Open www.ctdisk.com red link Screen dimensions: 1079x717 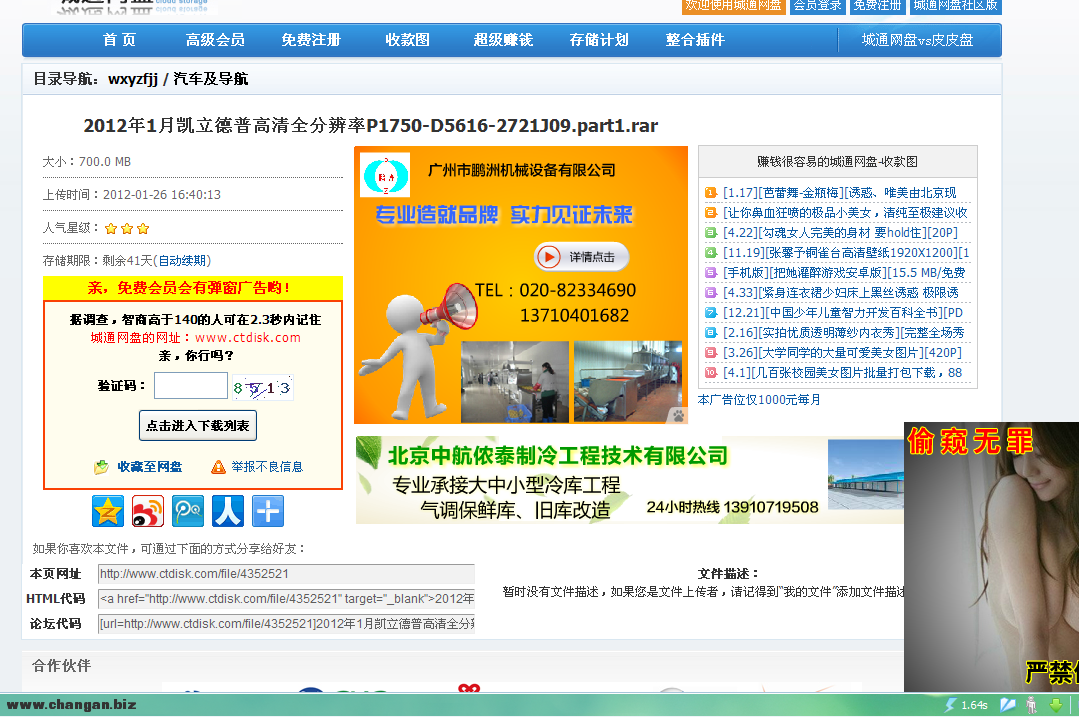click(x=247, y=338)
